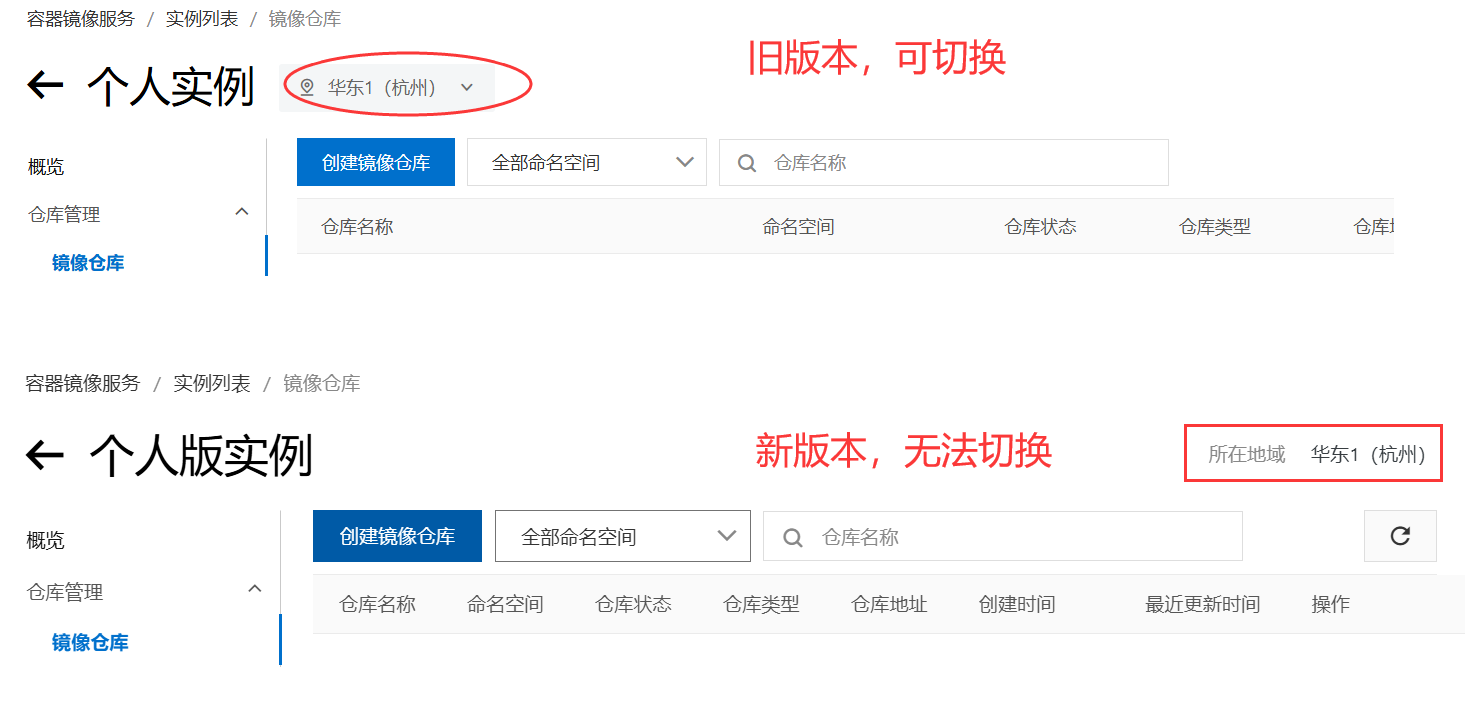The image size is (1475, 707).
Task: Click 命名空间 column header in old version table
Action: click(798, 227)
